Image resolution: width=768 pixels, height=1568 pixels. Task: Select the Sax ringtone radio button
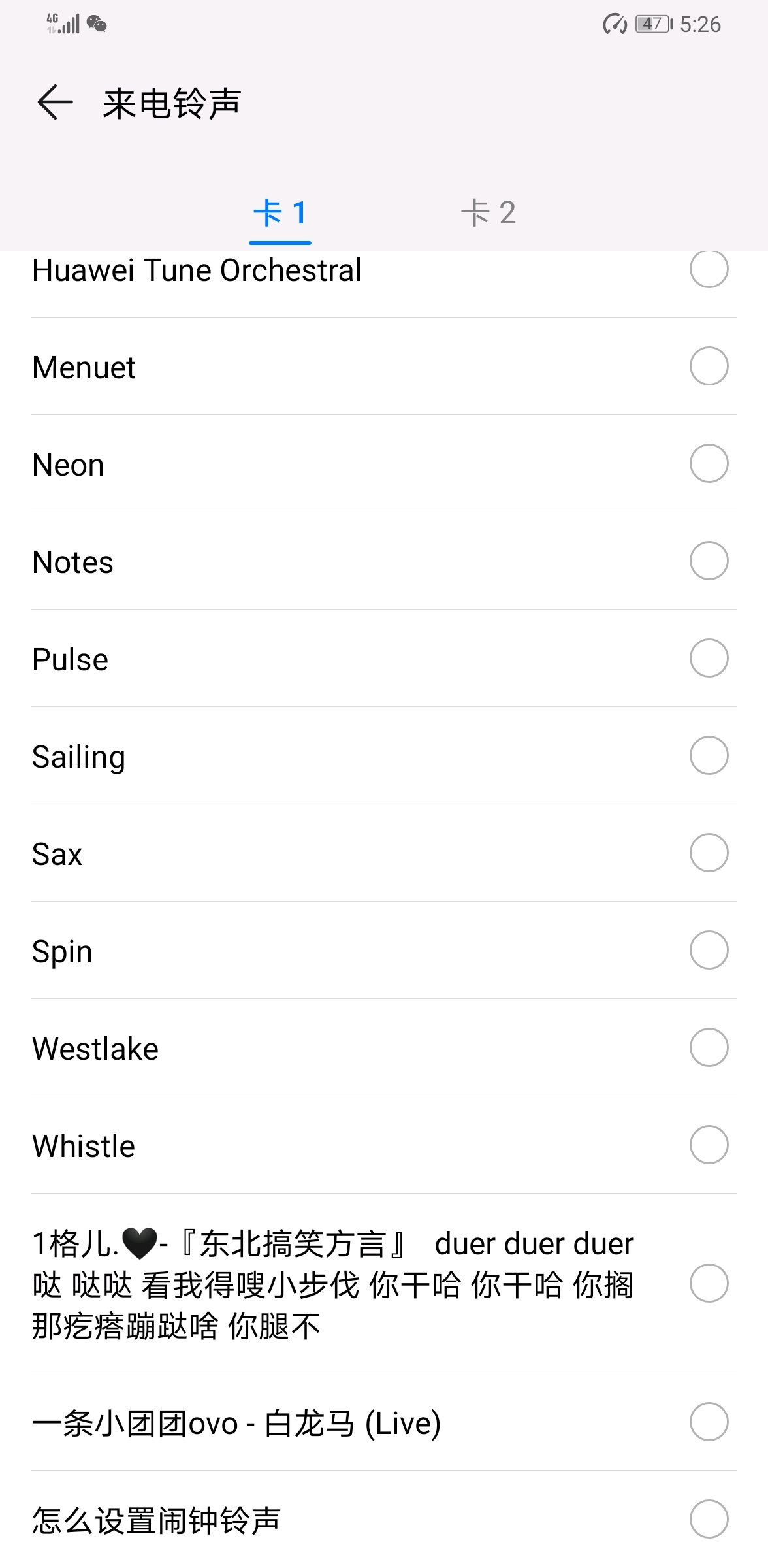pos(709,853)
